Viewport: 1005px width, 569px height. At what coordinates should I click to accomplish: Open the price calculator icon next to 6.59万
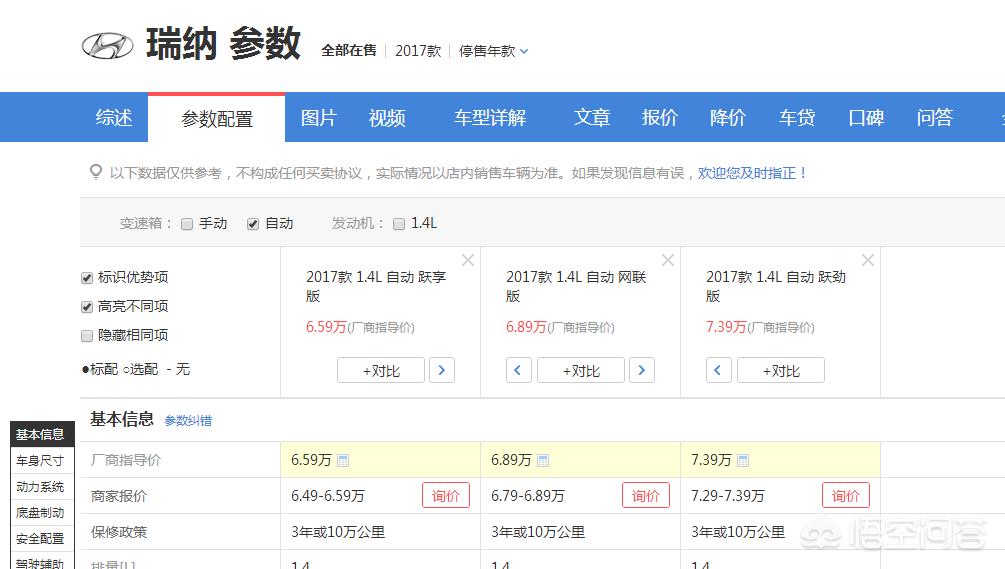coord(343,460)
